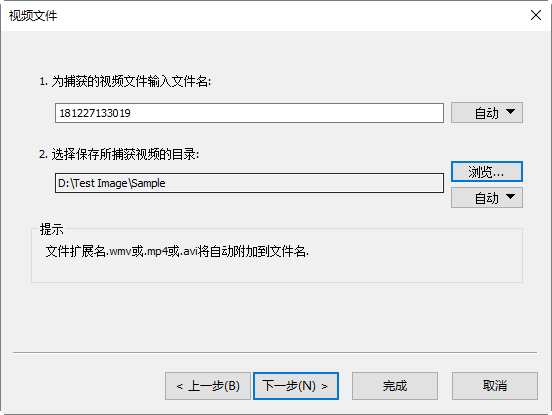Click the 视频文件 title bar text
The height and width of the screenshot is (415, 552).
(33, 15)
